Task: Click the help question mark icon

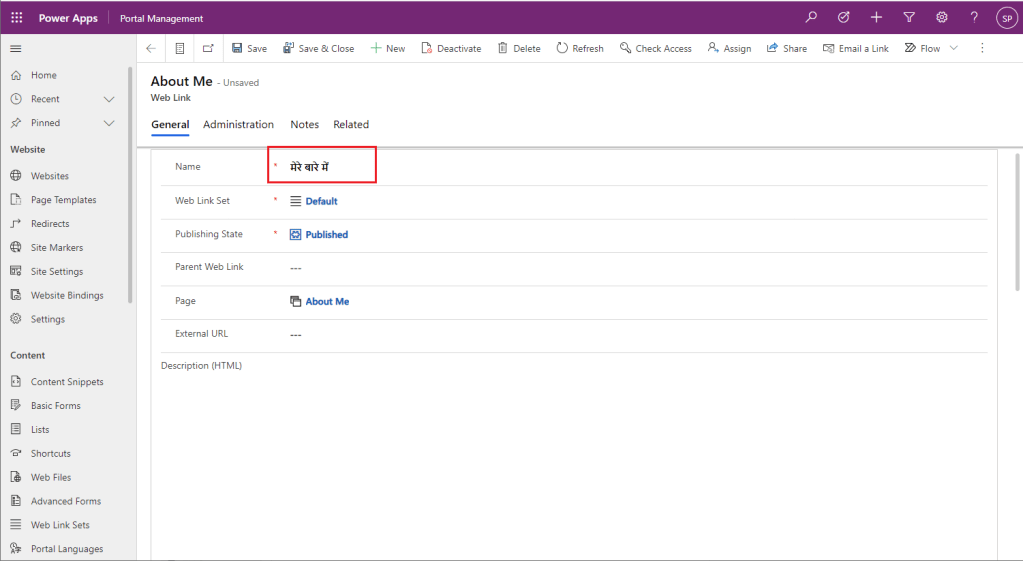Action: pyautogui.click(x=974, y=17)
